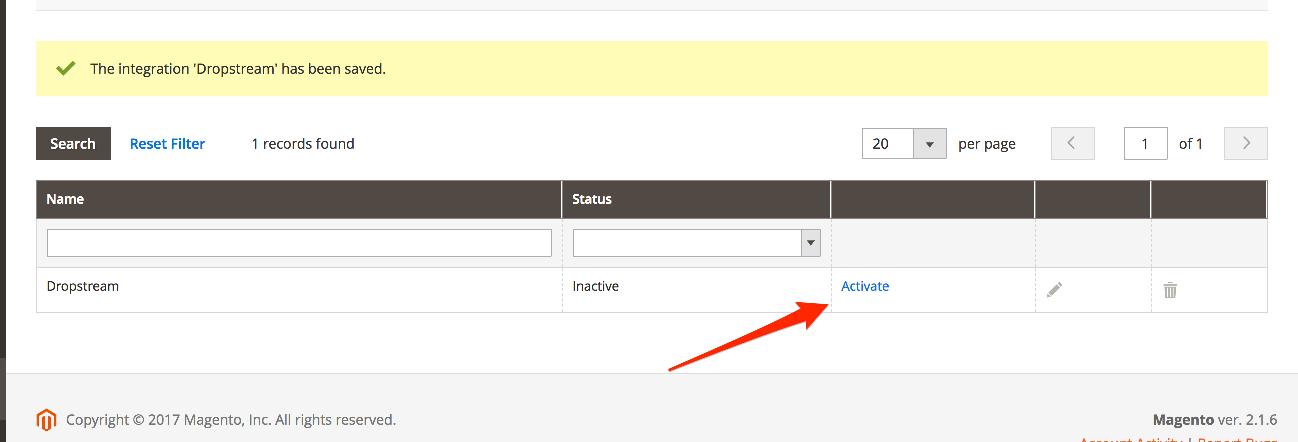This screenshot has width=1298, height=442.
Task: Select the Inactive status cell
Action: (x=696, y=290)
